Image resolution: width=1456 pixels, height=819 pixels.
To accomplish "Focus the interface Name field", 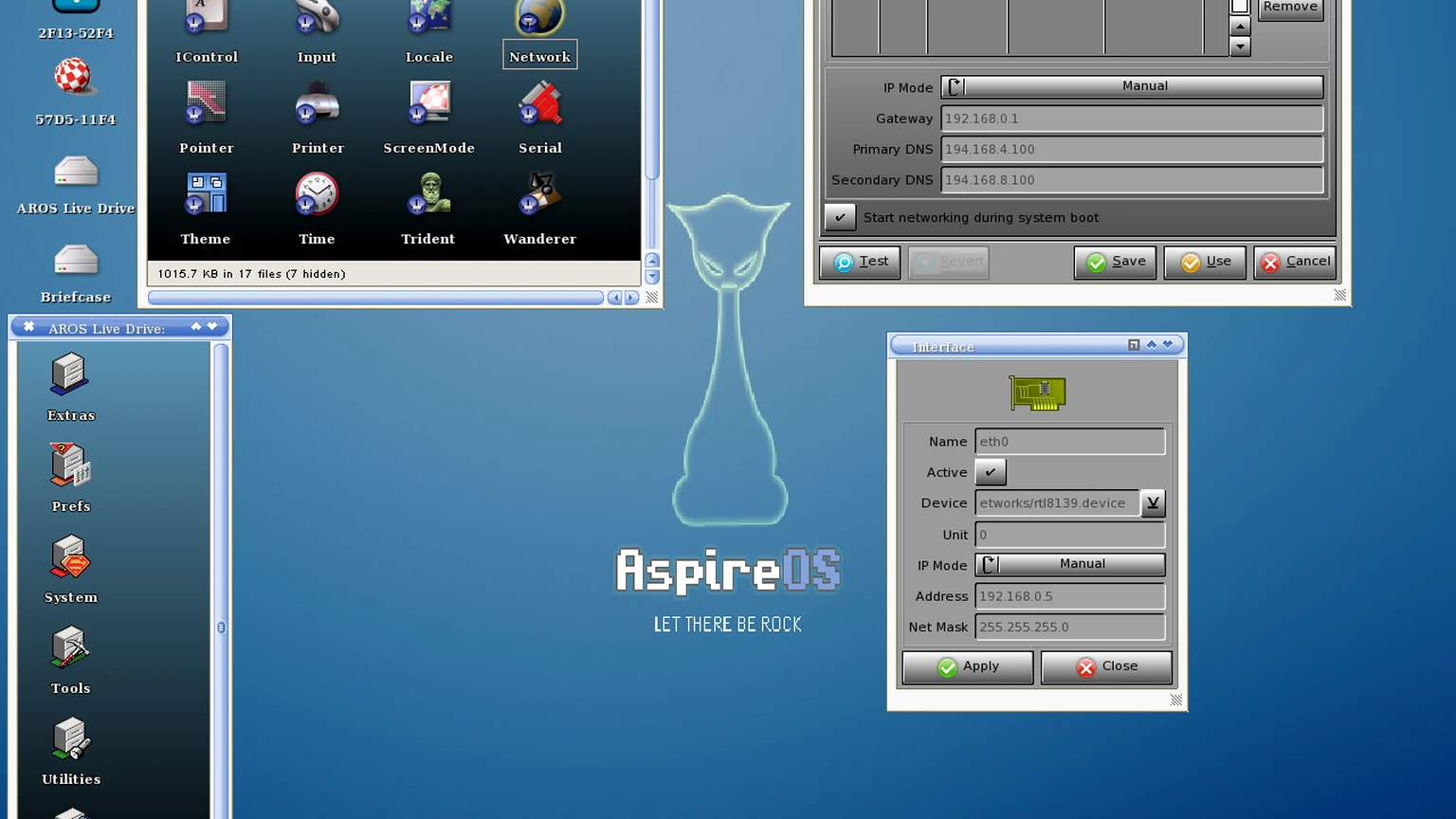I will coord(1070,442).
